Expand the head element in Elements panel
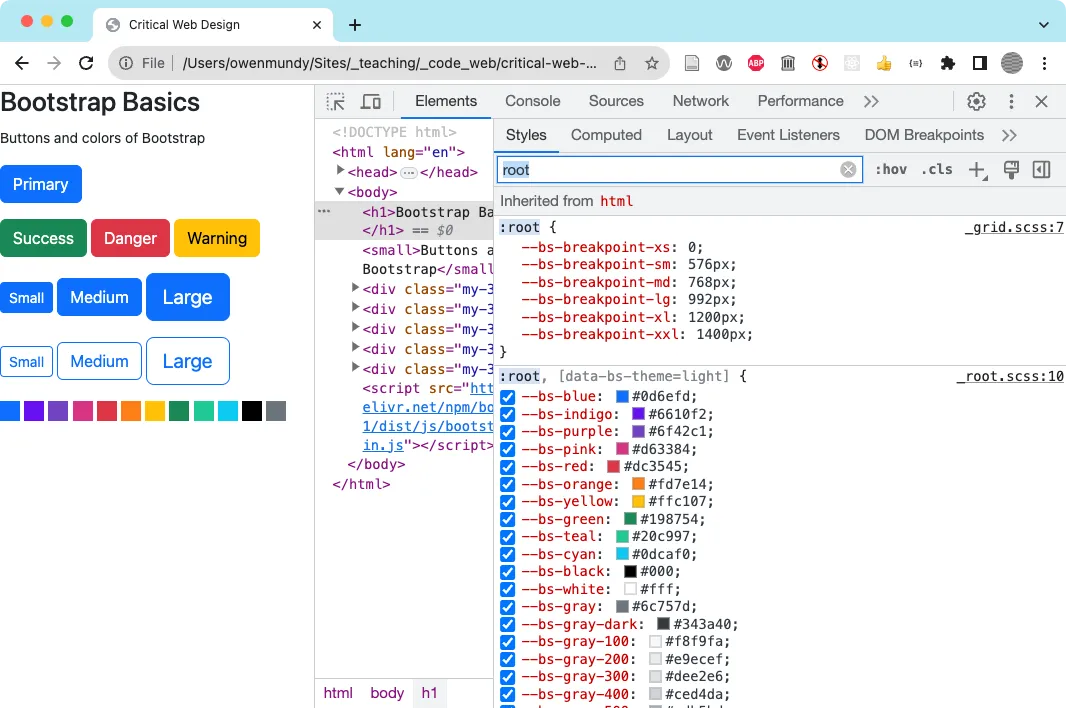Screen dimensions: 1066x708 [340, 169]
